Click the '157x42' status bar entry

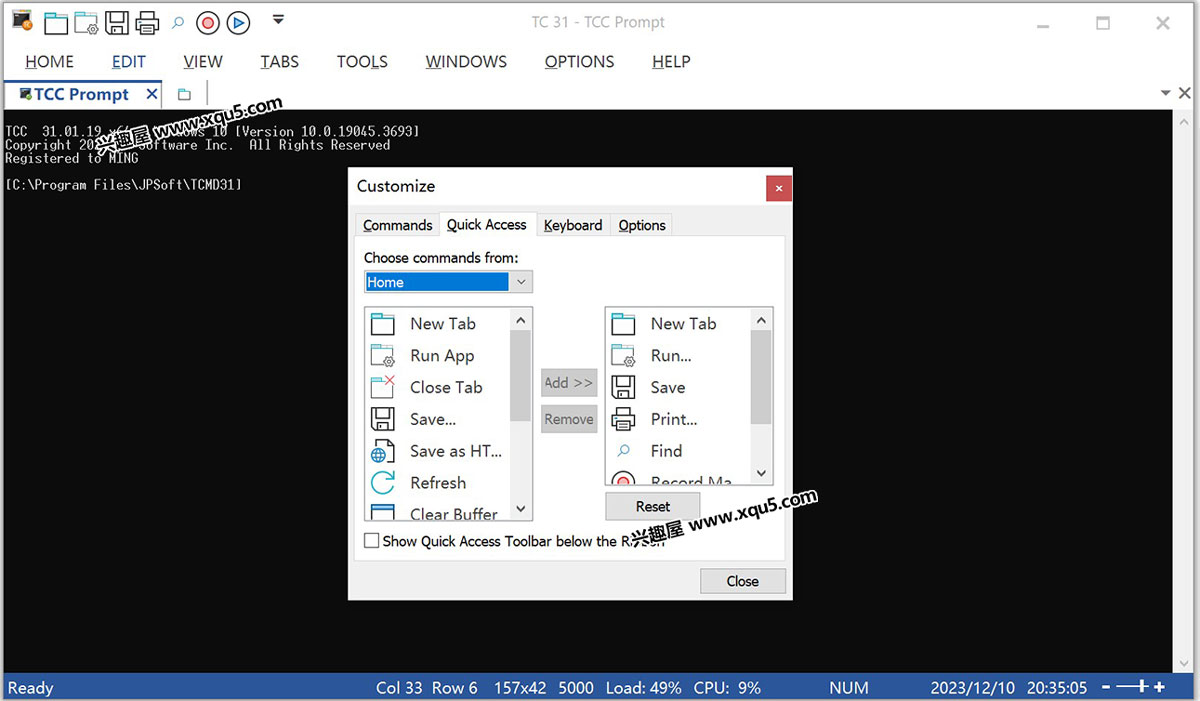[x=520, y=688]
